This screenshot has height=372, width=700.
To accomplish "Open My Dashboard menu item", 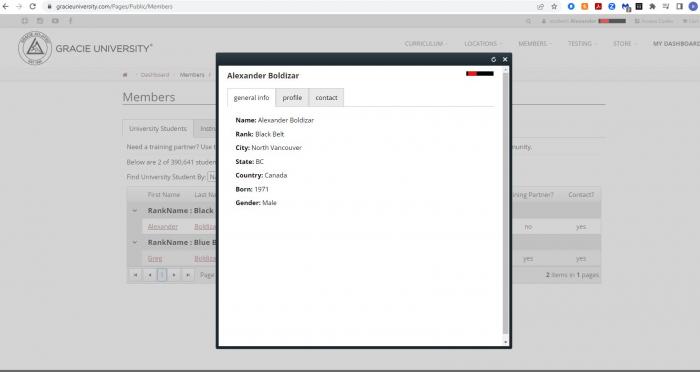I will 676,44.
